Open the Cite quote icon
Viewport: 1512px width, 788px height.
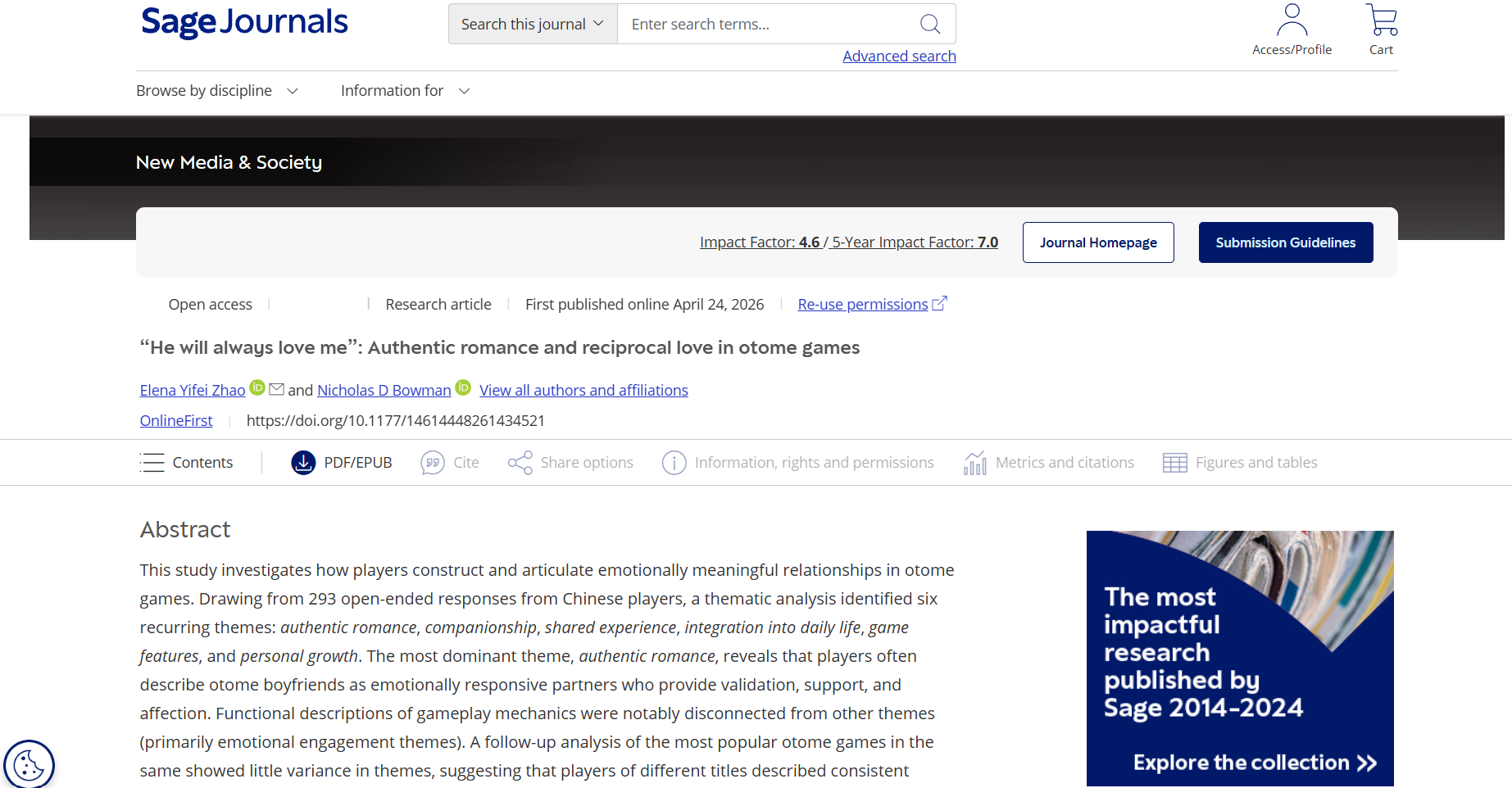[433, 463]
